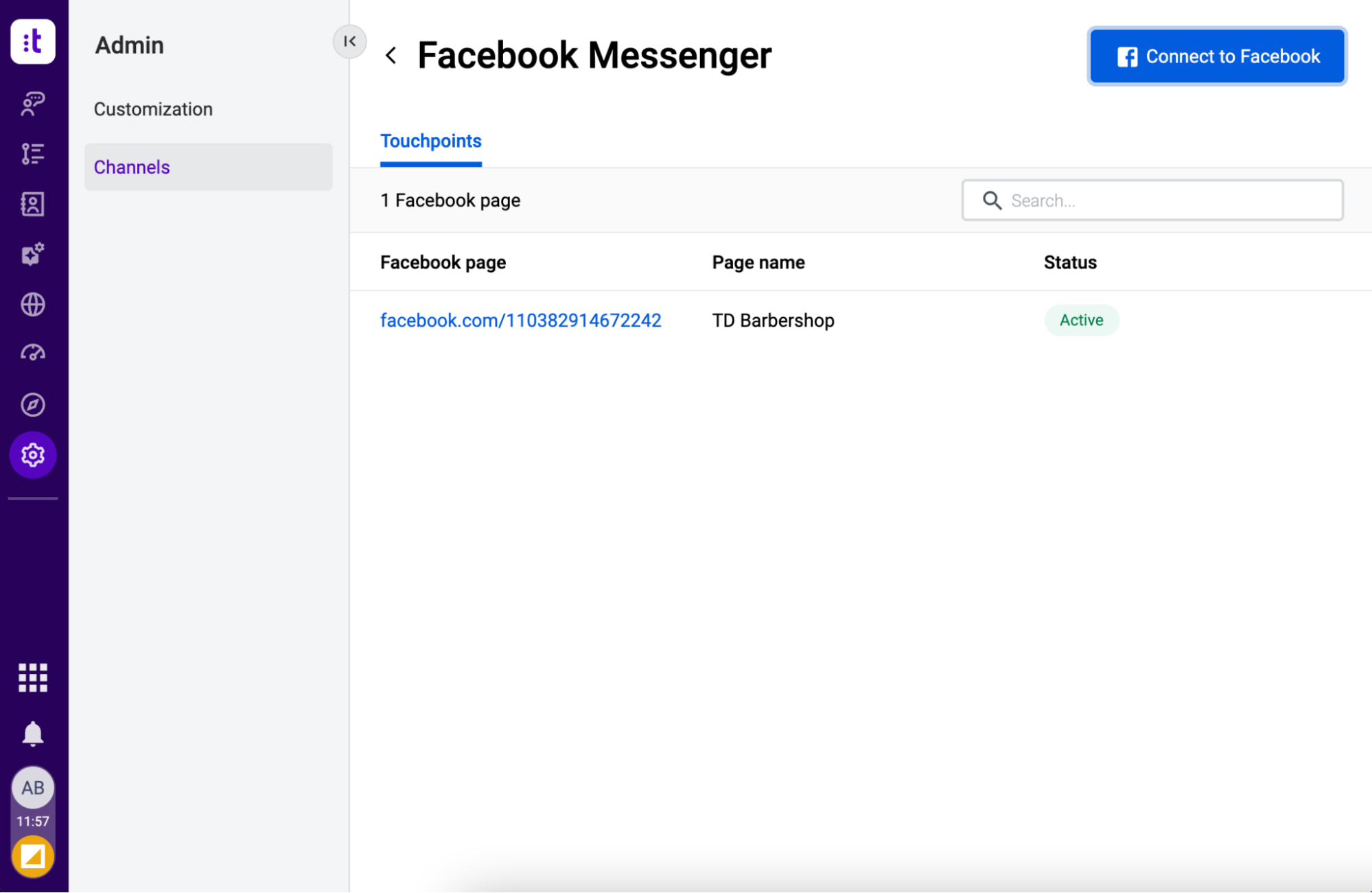Click the Admin panel heading
The width and height of the screenshot is (1372, 893).
point(129,45)
